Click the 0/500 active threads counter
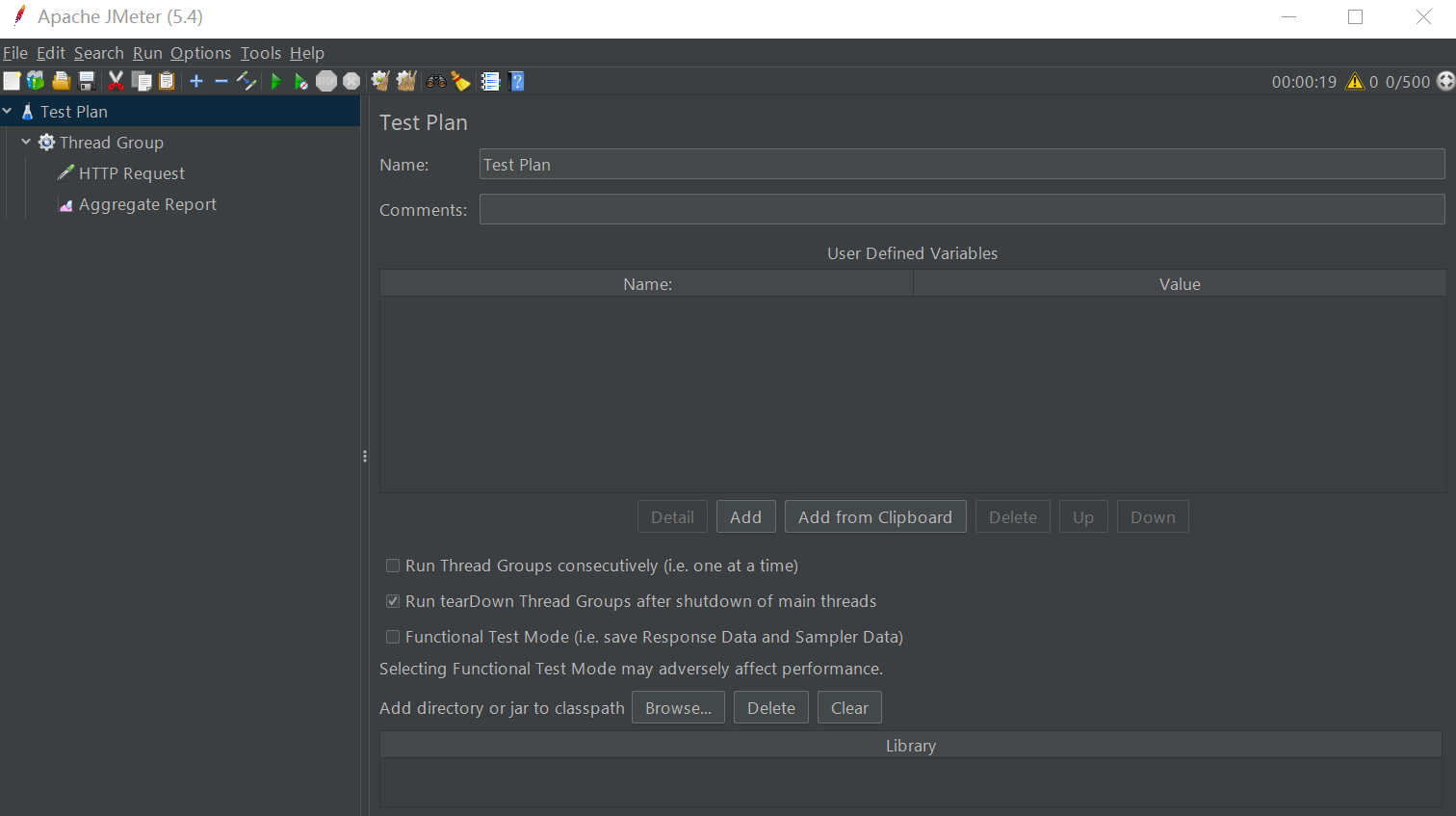 (1408, 82)
